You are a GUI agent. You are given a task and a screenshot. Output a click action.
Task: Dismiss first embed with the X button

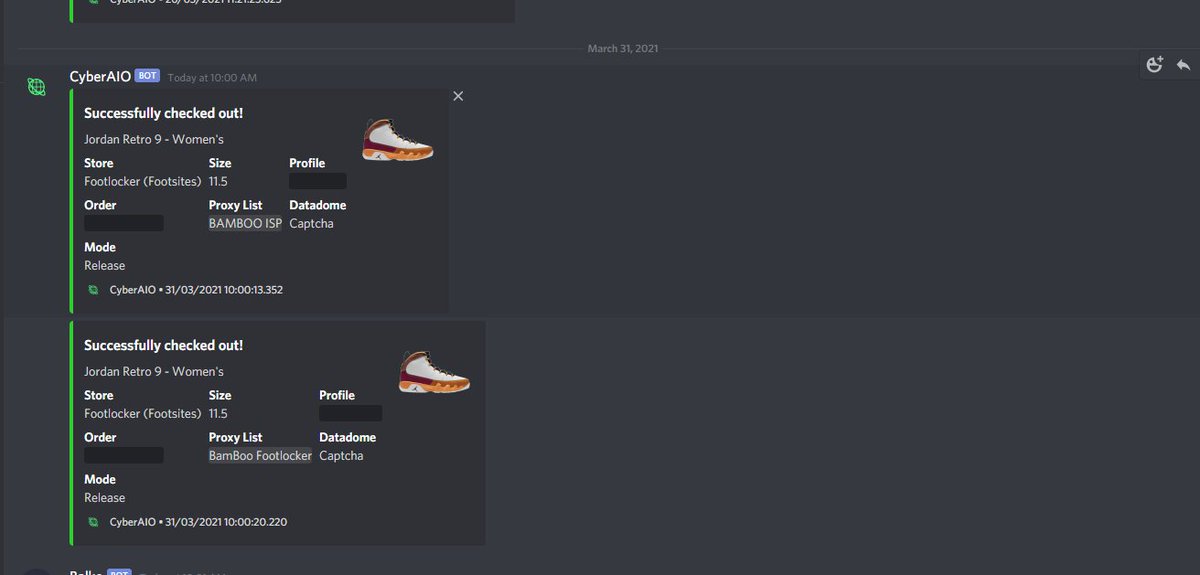tap(458, 96)
